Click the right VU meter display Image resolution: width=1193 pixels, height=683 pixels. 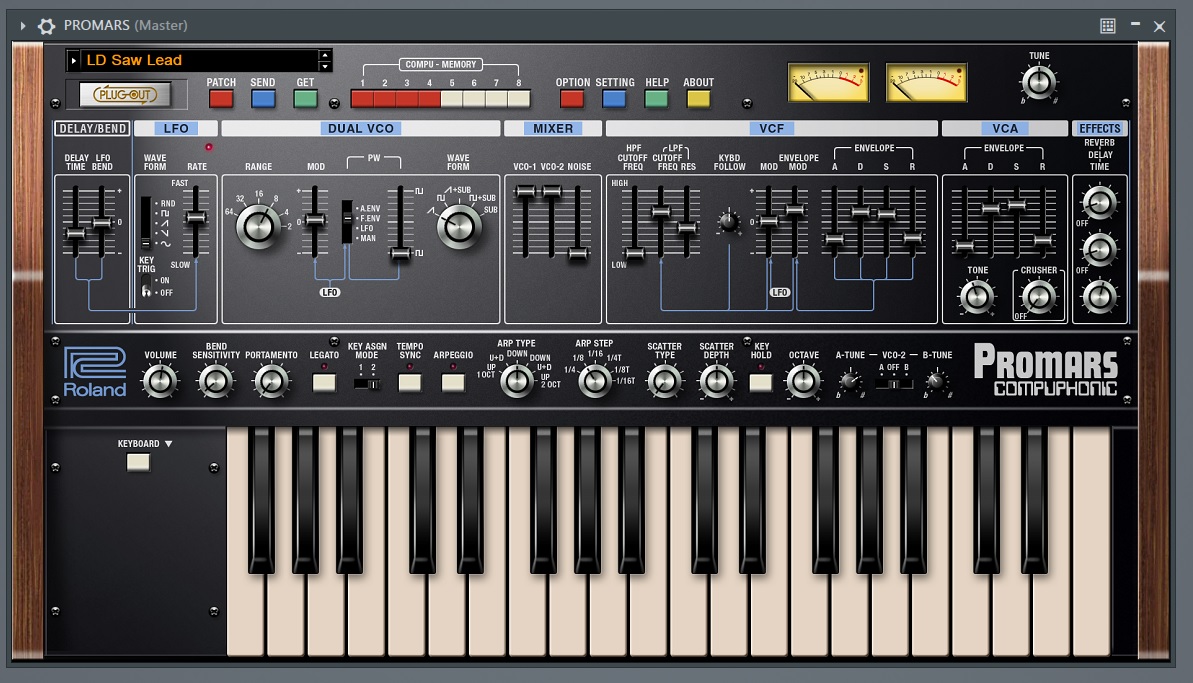click(x=926, y=83)
